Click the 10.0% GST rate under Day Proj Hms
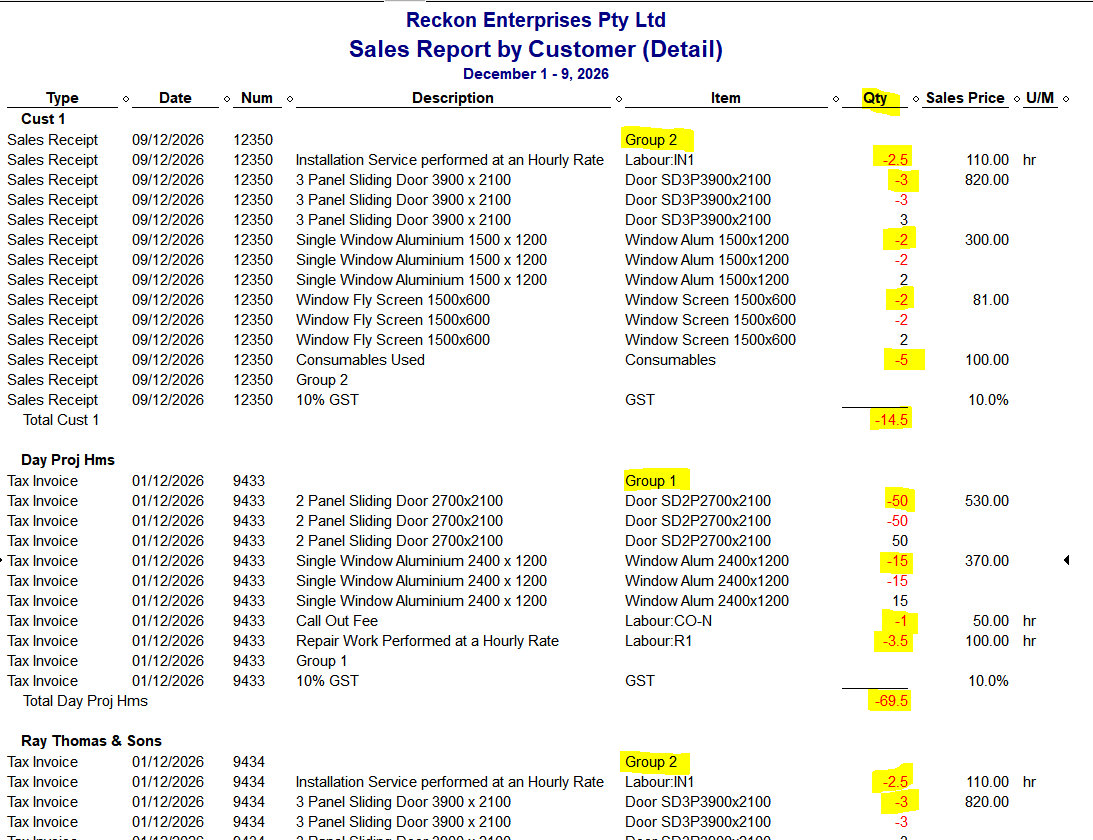The image size is (1093, 840). (988, 681)
